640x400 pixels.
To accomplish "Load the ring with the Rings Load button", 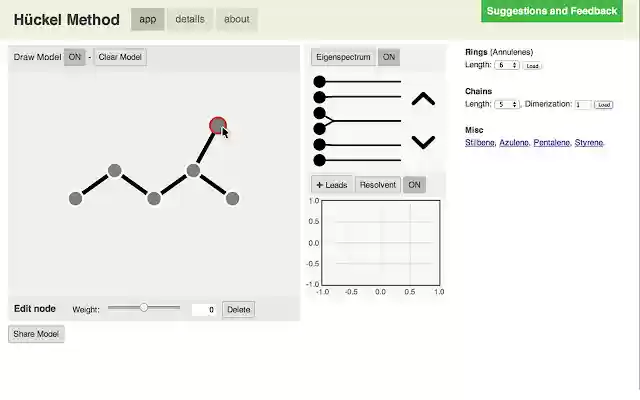I will click(x=532, y=66).
